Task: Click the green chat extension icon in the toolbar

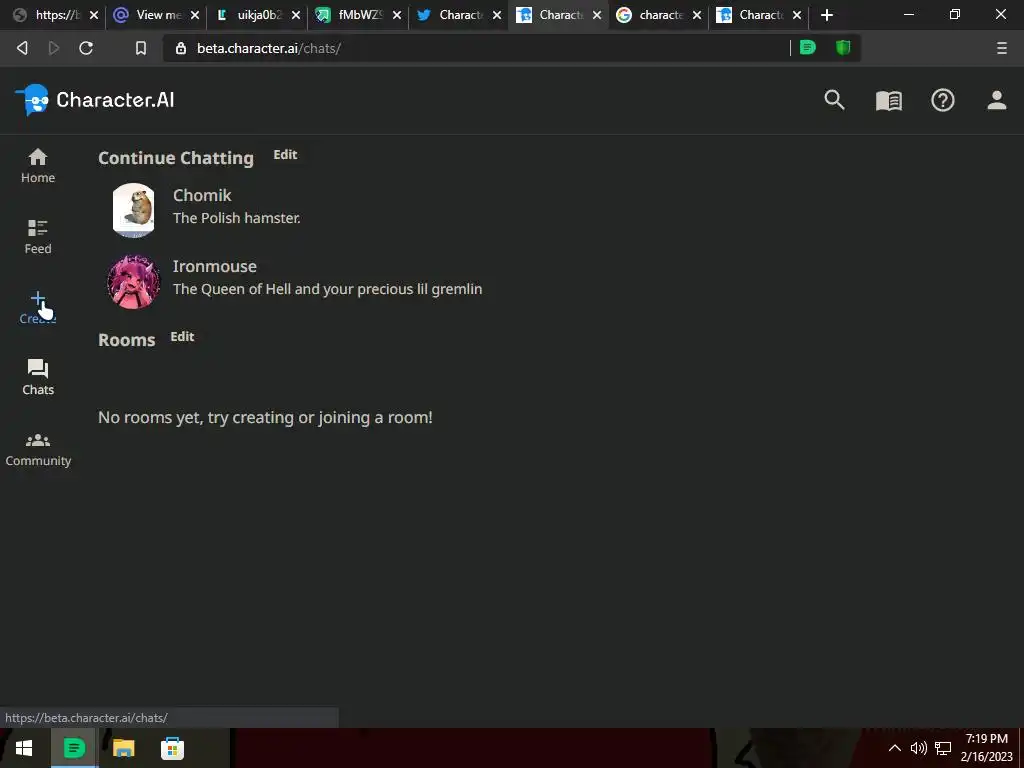Action: coord(808,48)
